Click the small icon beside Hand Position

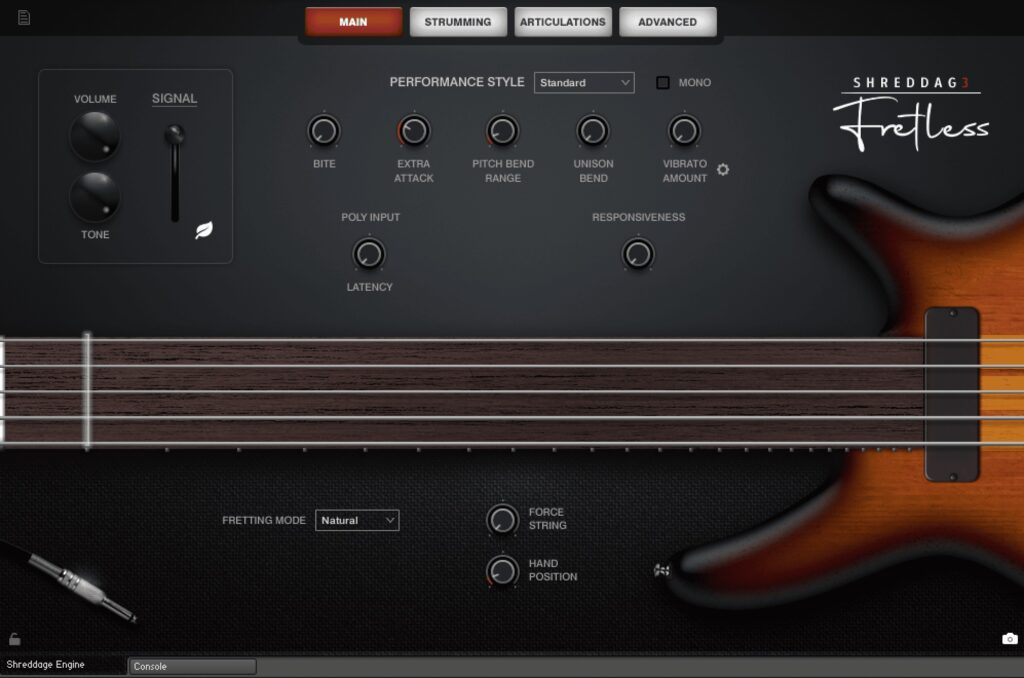tap(659, 570)
